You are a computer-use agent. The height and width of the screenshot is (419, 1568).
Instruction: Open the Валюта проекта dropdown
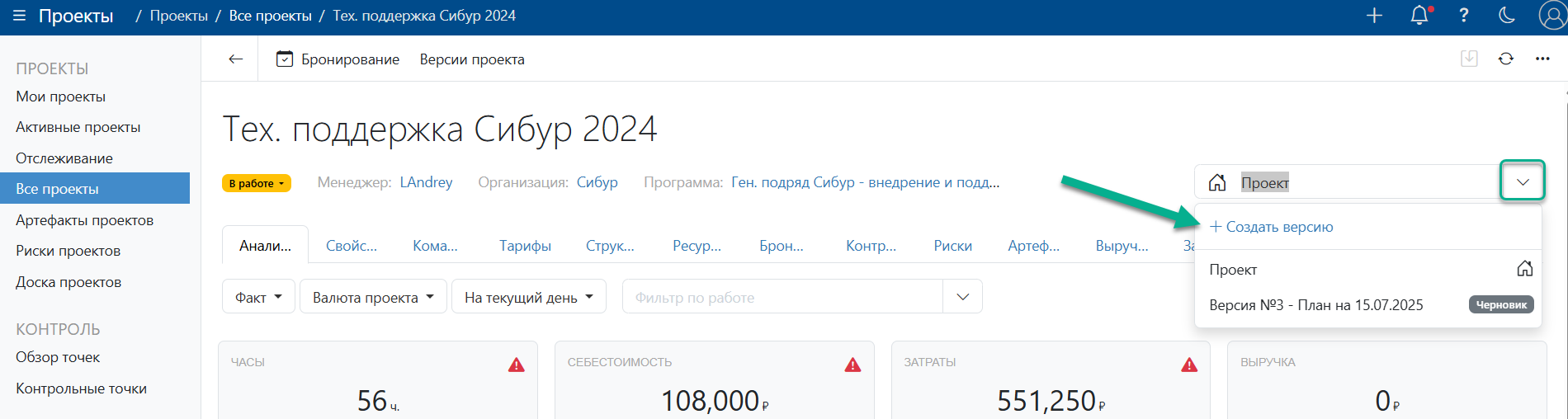tap(374, 297)
